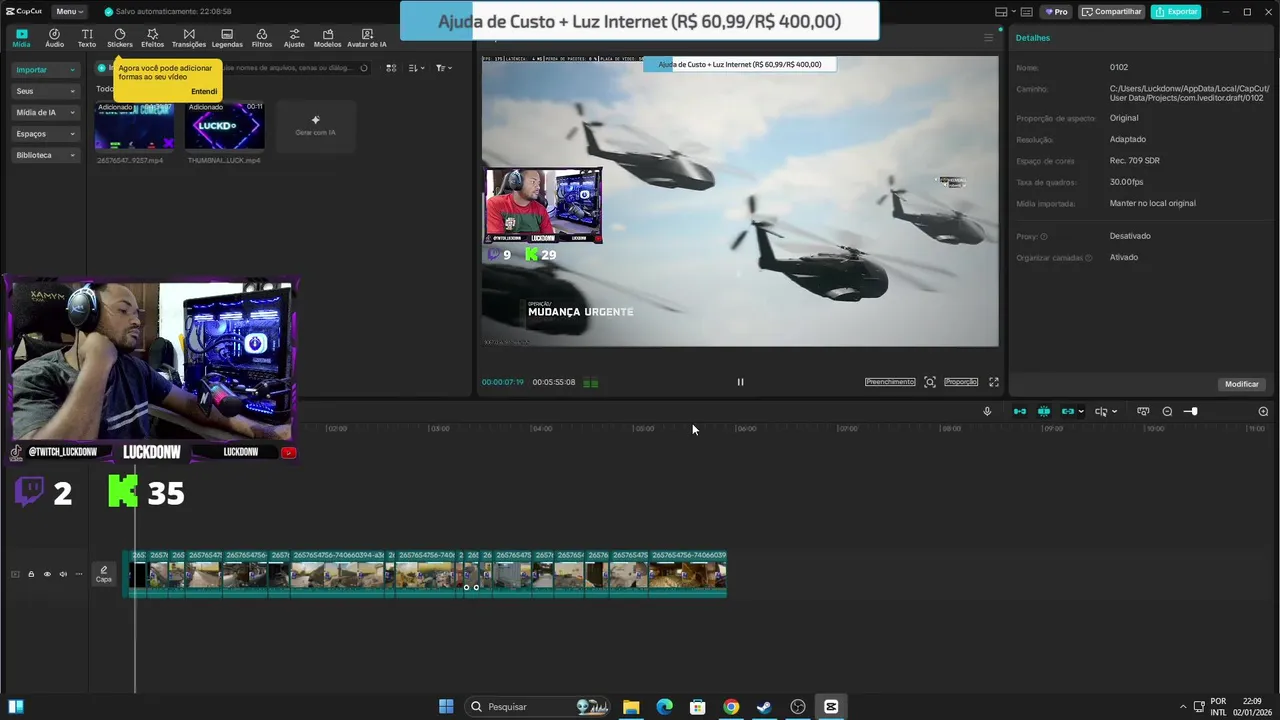Switch media to grid view icon
1280x720 pixels.
(x=391, y=68)
